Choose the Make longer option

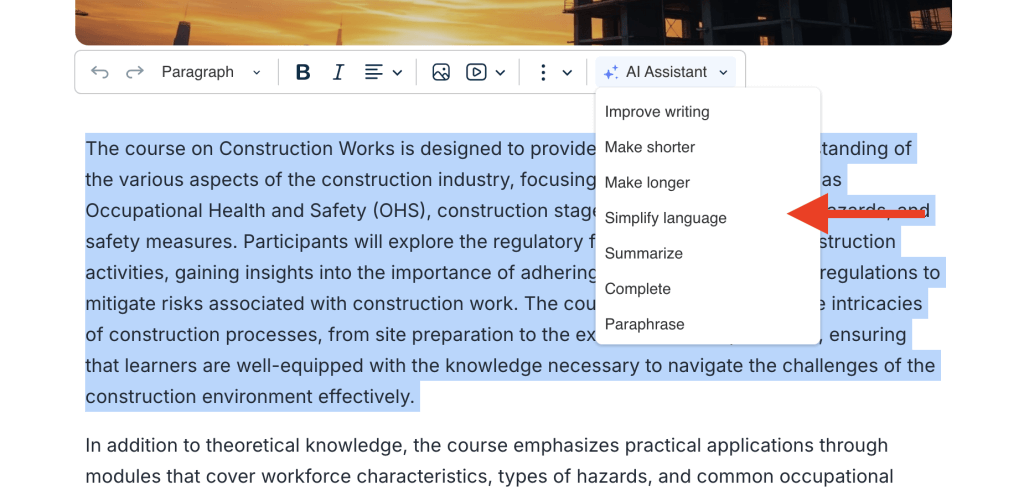(x=647, y=183)
